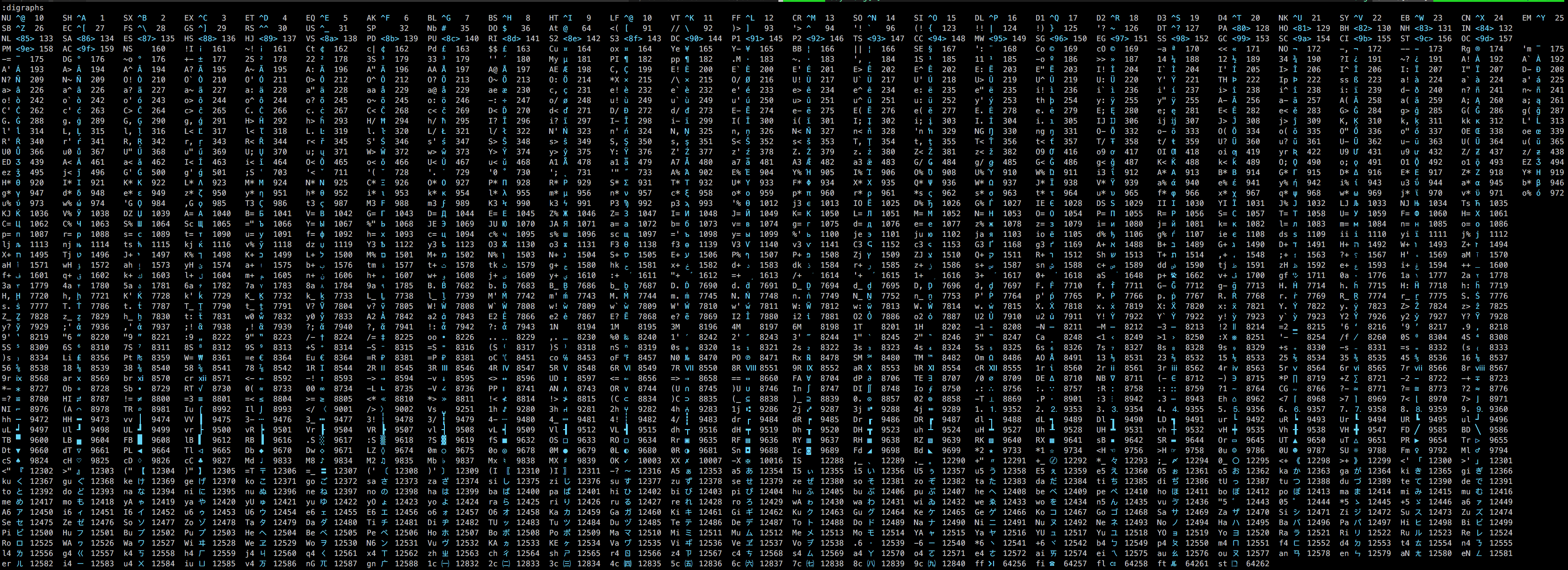Select the EM ^Y 25 entry
The width and height of the screenshot is (1568, 570).
pyautogui.click(x=1542, y=18)
